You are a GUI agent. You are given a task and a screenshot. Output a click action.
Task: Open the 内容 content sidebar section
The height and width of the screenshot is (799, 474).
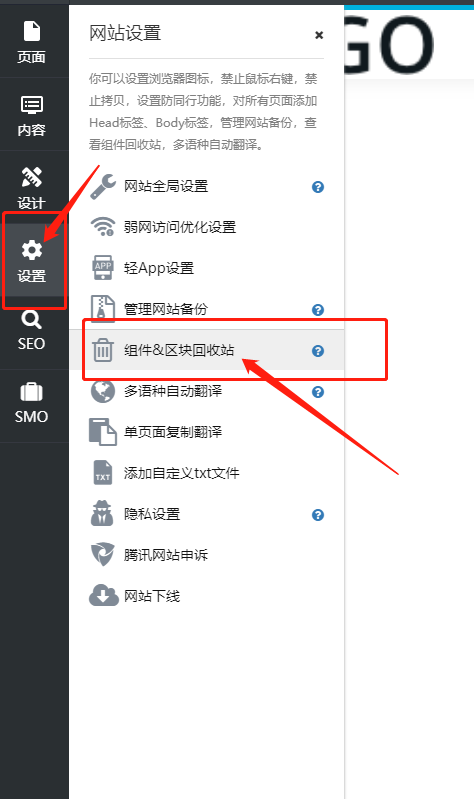coord(32,115)
